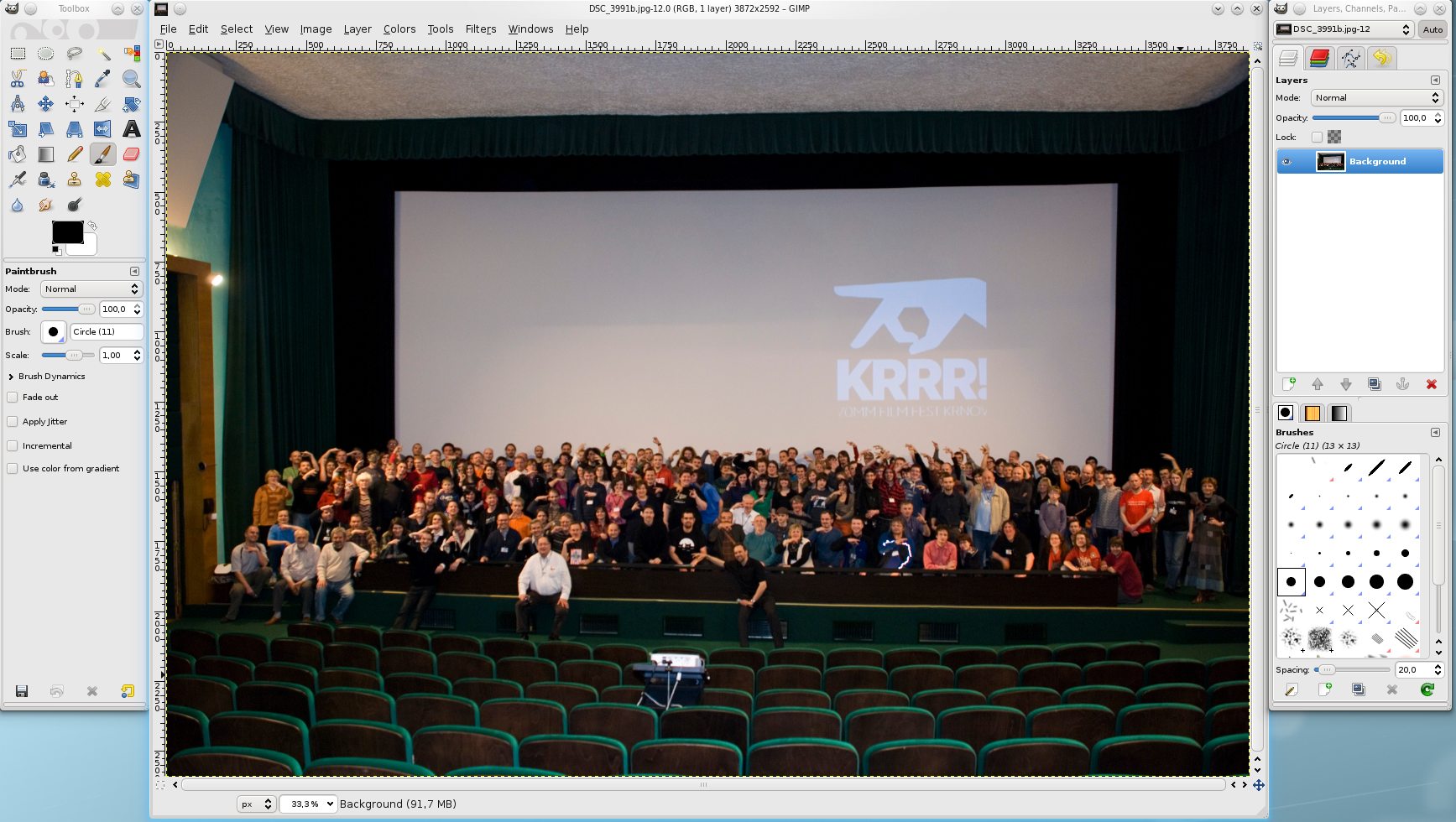Viewport: 1456px width, 822px height.
Task: Click the foreground black color swatch
Action: (x=68, y=232)
